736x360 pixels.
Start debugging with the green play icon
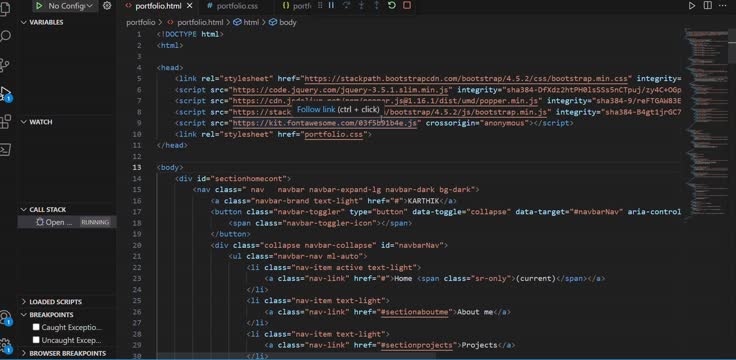(x=39, y=6)
